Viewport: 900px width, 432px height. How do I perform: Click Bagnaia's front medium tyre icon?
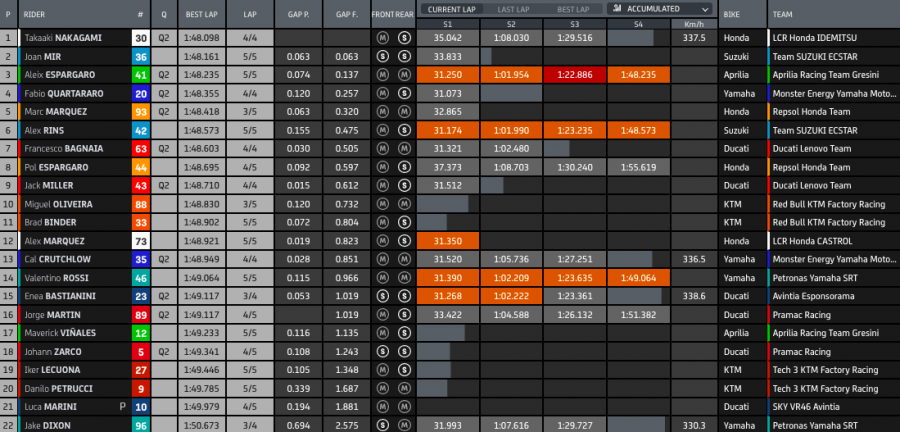tap(382, 148)
